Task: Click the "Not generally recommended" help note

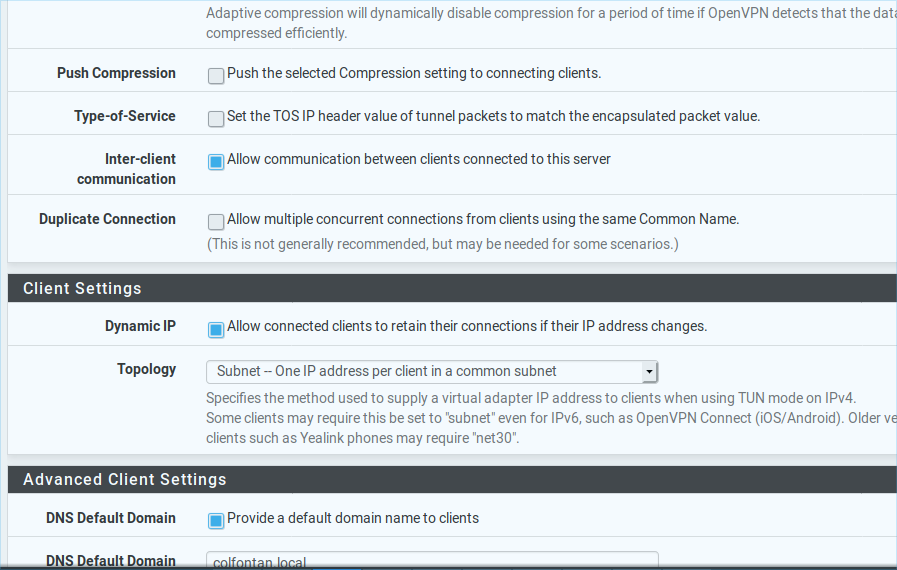Action: pos(442,244)
